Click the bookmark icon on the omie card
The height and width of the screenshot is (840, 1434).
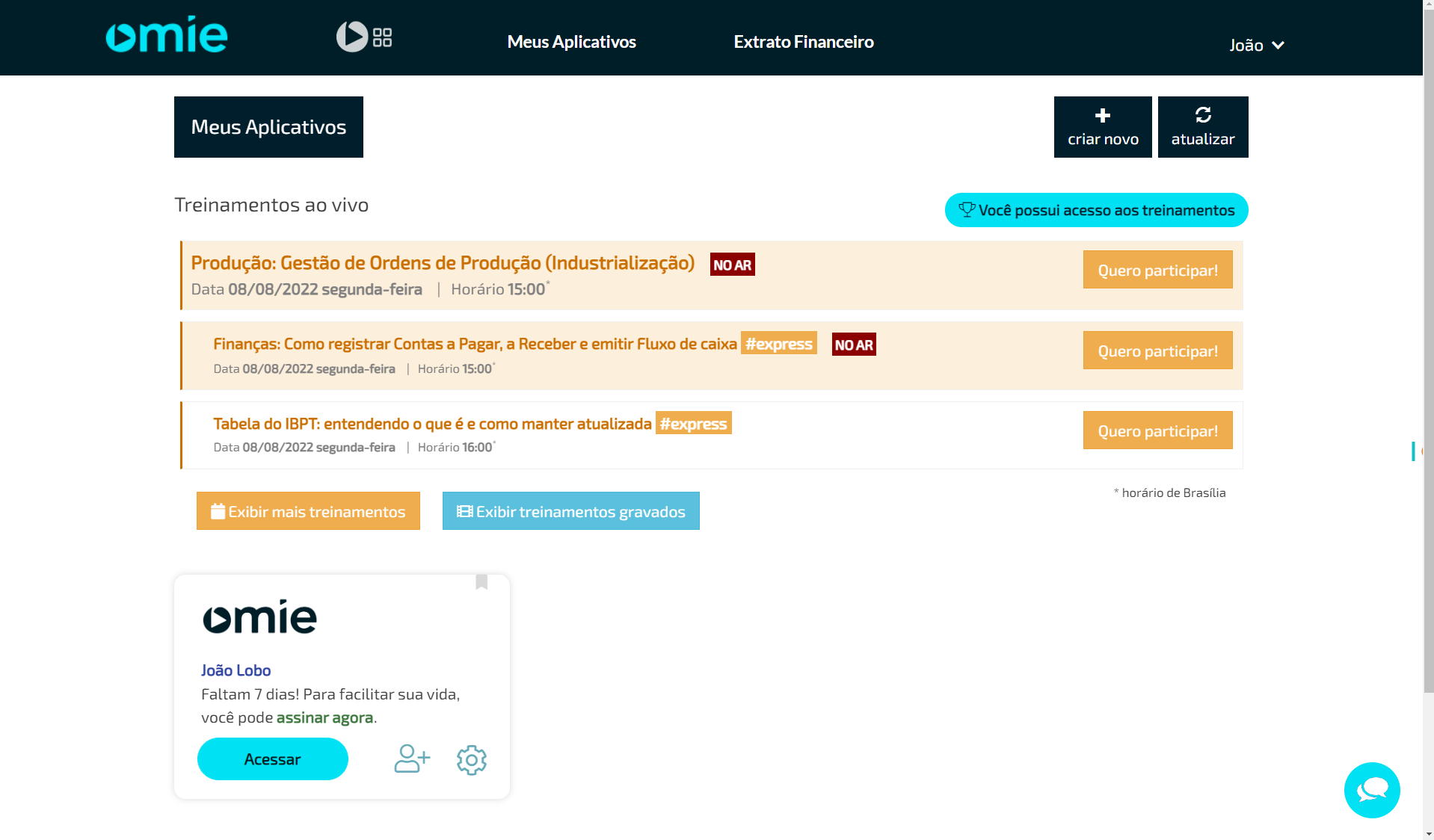[x=482, y=584]
